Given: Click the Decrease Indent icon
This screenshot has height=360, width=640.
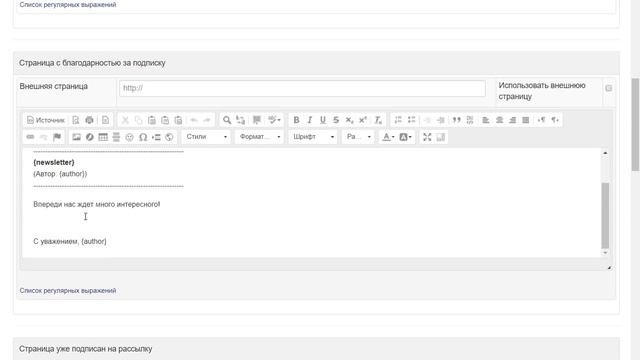Looking at the screenshot, I should (427, 120).
